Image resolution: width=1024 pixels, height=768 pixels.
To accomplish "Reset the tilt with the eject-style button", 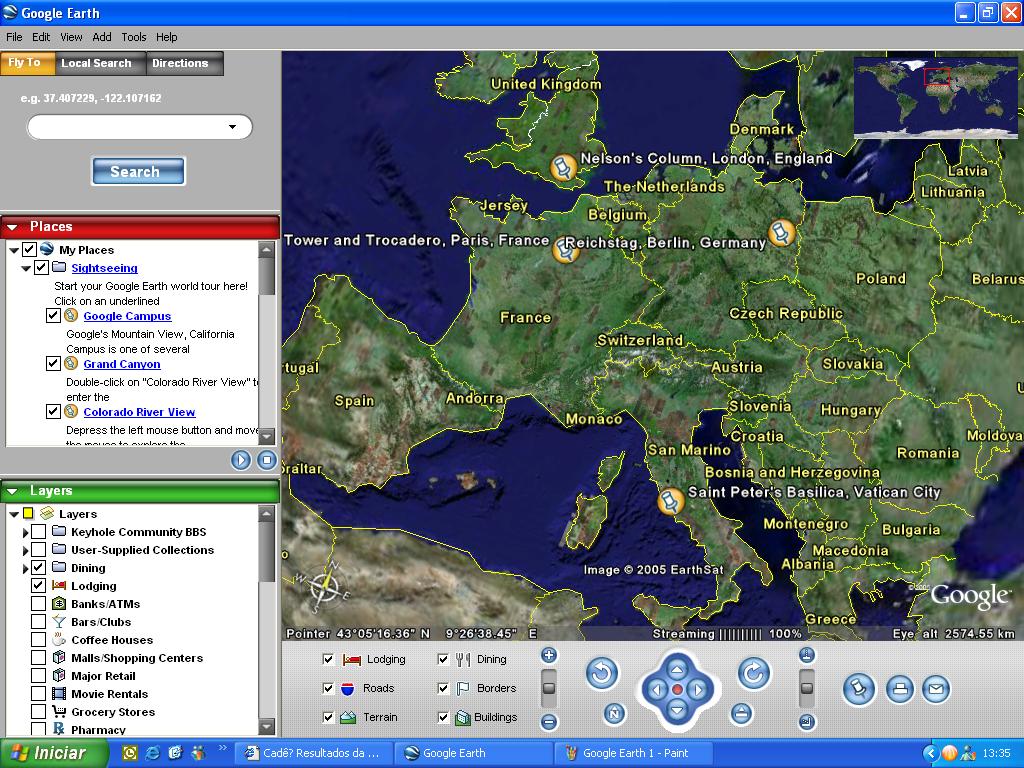I will (741, 714).
